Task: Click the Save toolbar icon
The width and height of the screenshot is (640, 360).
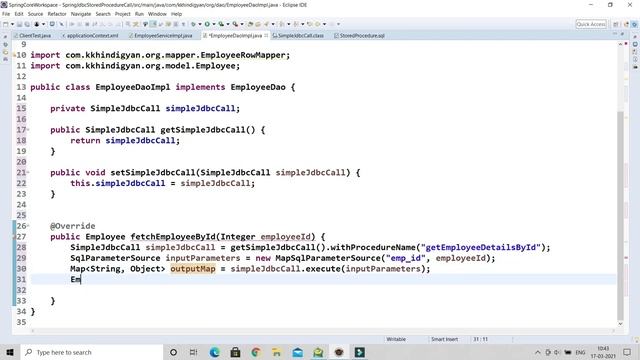Action: (x=19, y=24)
